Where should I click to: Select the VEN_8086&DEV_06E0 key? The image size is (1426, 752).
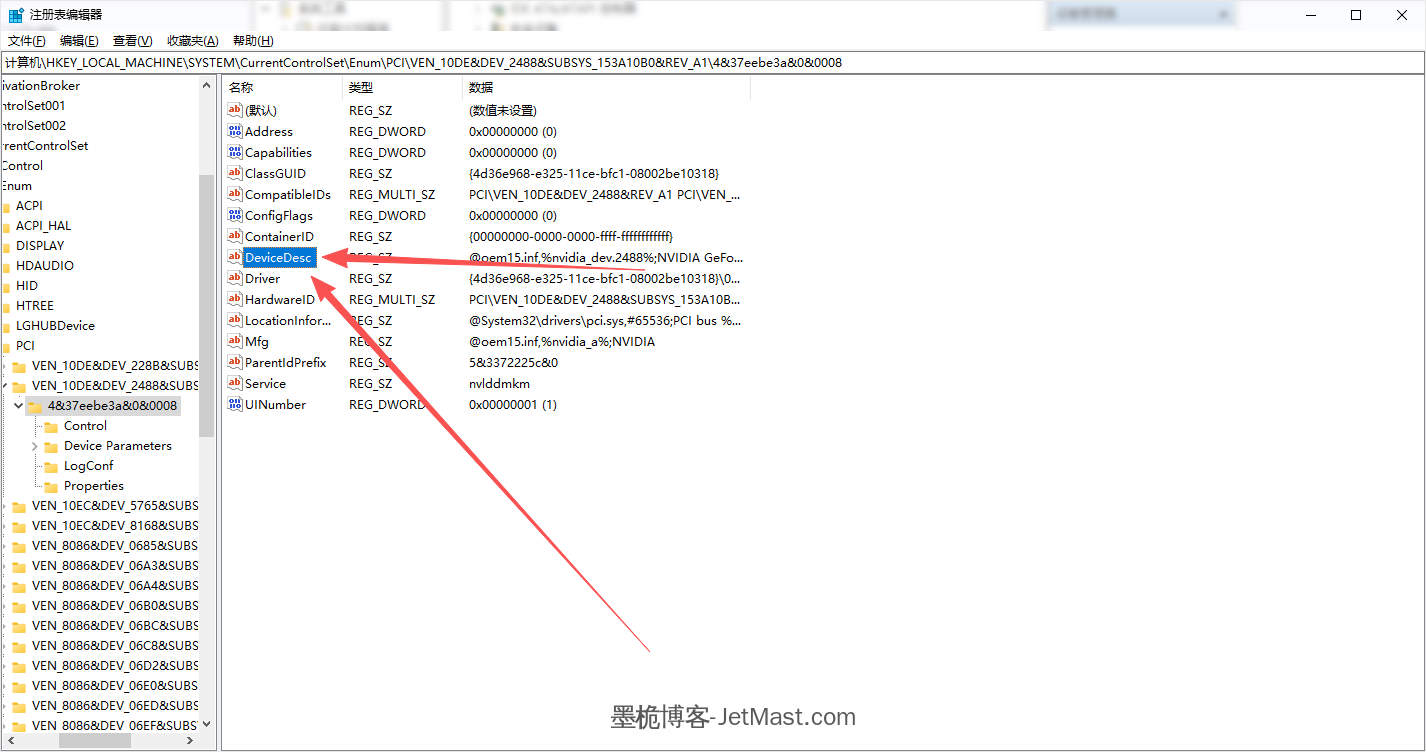point(115,686)
